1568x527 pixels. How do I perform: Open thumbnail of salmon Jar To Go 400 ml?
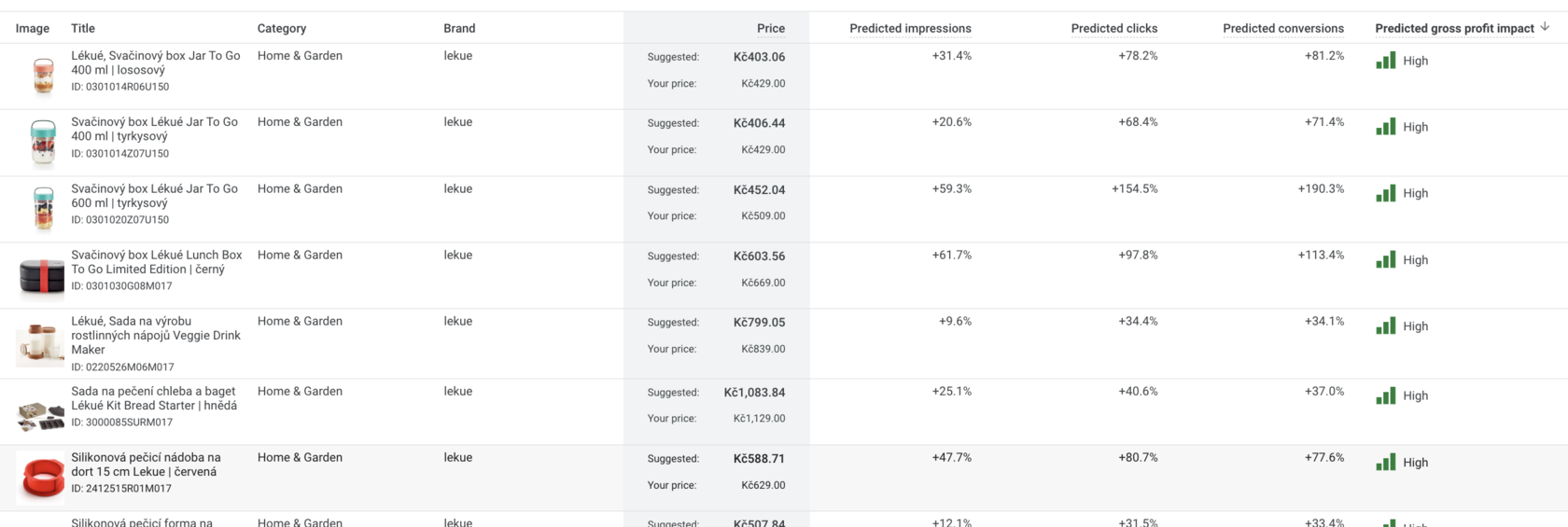tap(43, 76)
